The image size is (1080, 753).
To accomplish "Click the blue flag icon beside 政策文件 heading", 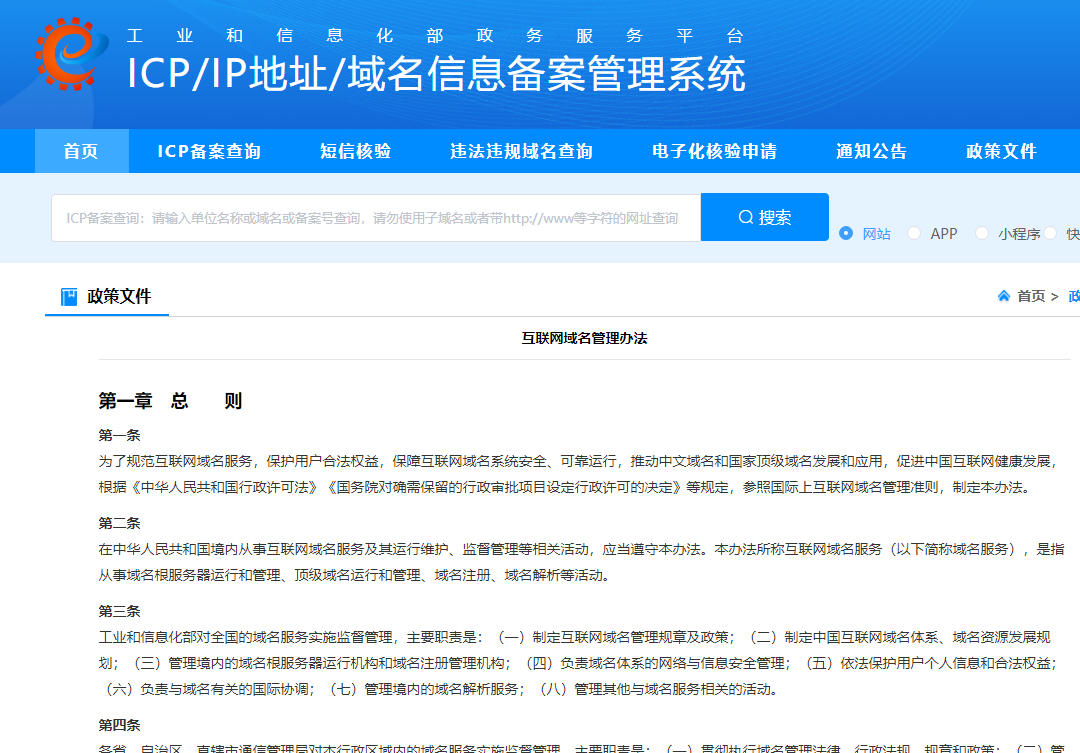I will (70, 297).
